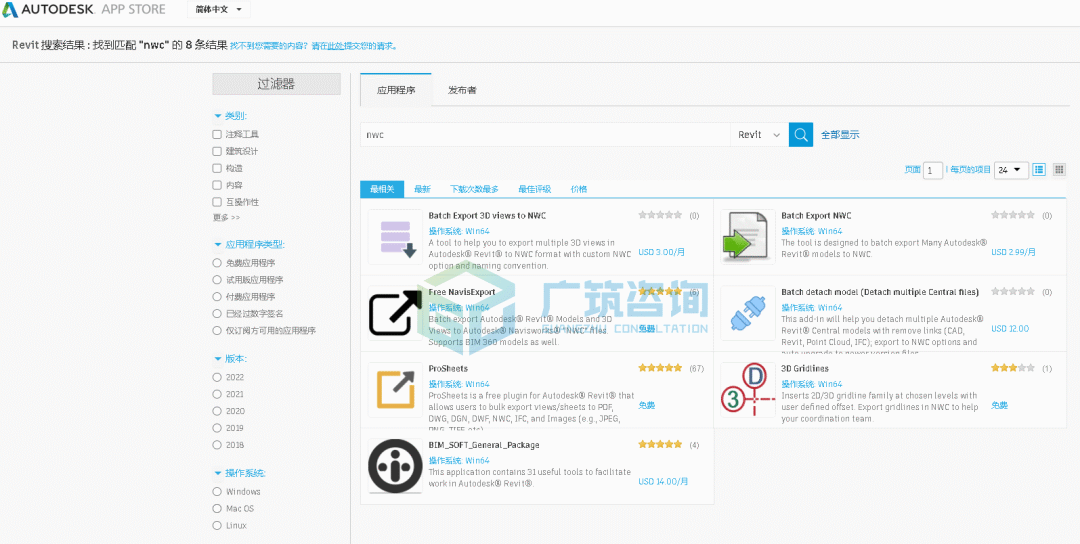Image resolution: width=1080 pixels, height=544 pixels.
Task: Open items-per-page 24 dropdown
Action: [1011, 170]
